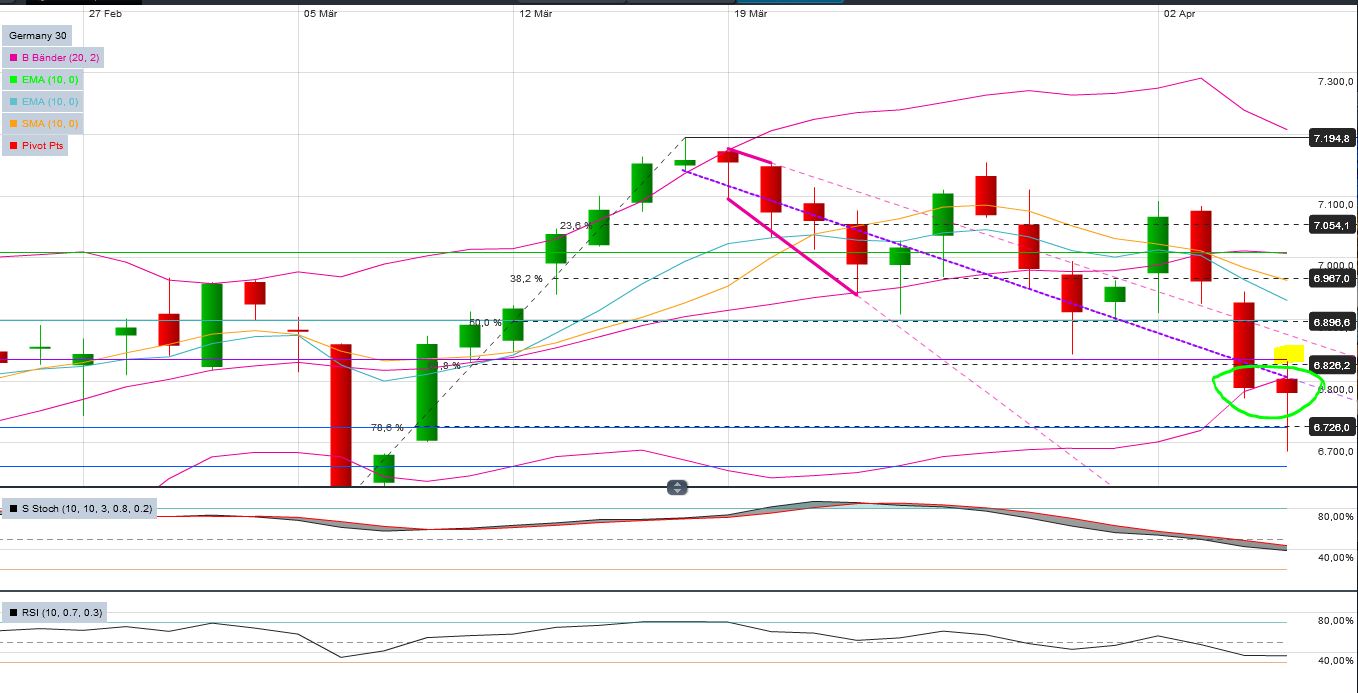Image resolution: width=1358 pixels, height=693 pixels.
Task: Click the 6.700,0 axis value
Action: (x=1335, y=452)
